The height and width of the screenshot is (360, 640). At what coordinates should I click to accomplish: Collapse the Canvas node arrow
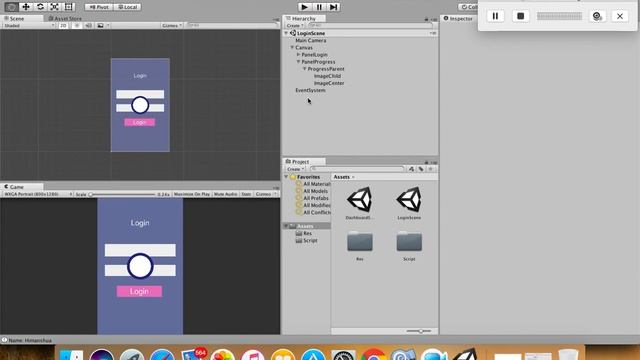[292, 47]
